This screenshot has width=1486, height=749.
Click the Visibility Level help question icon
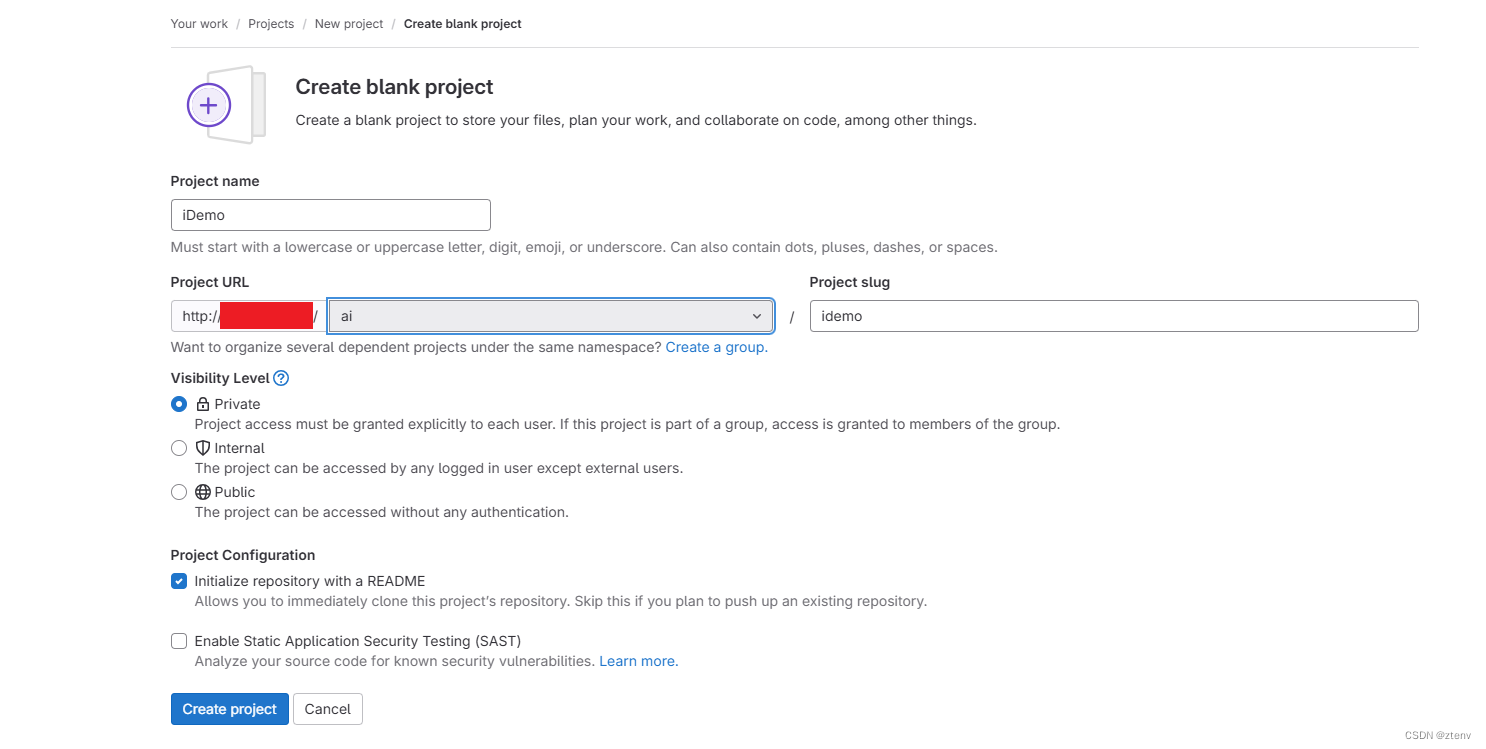[x=281, y=378]
